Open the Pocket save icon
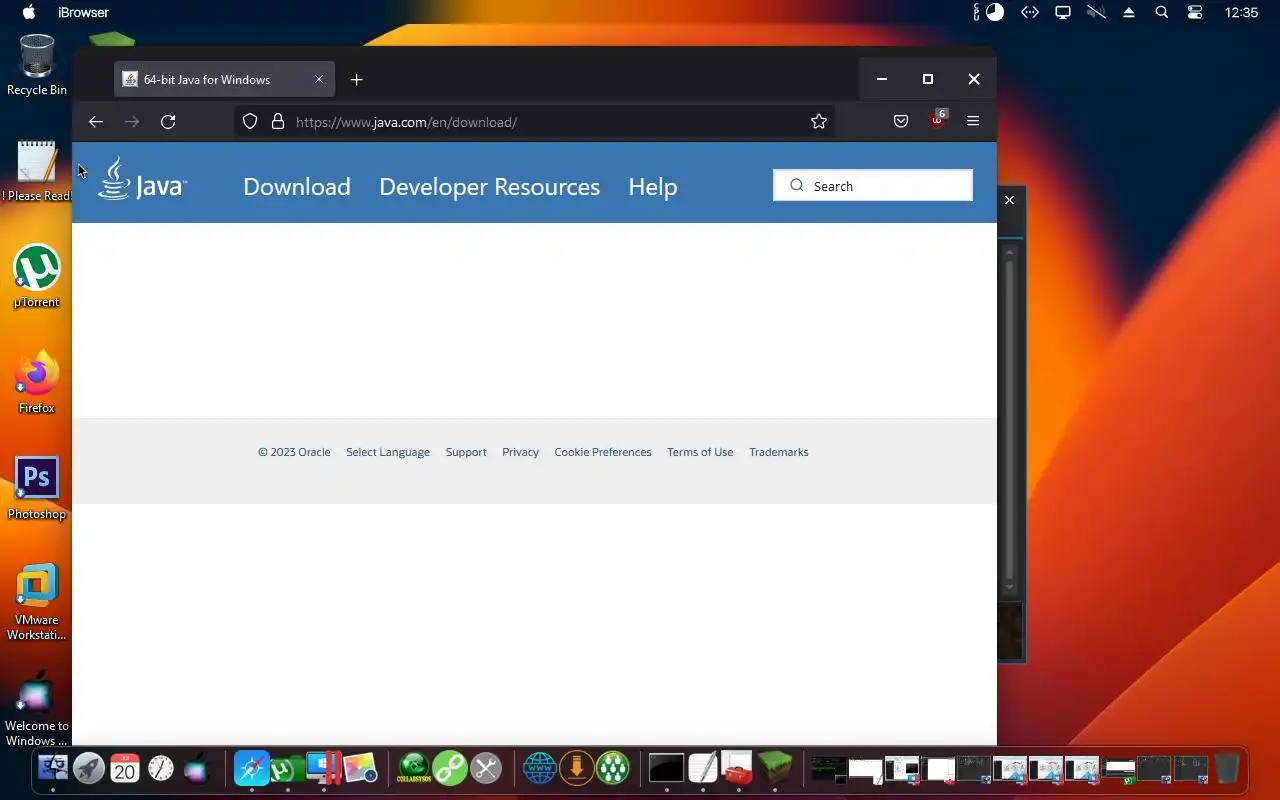Viewport: 1280px width, 800px height. point(901,122)
